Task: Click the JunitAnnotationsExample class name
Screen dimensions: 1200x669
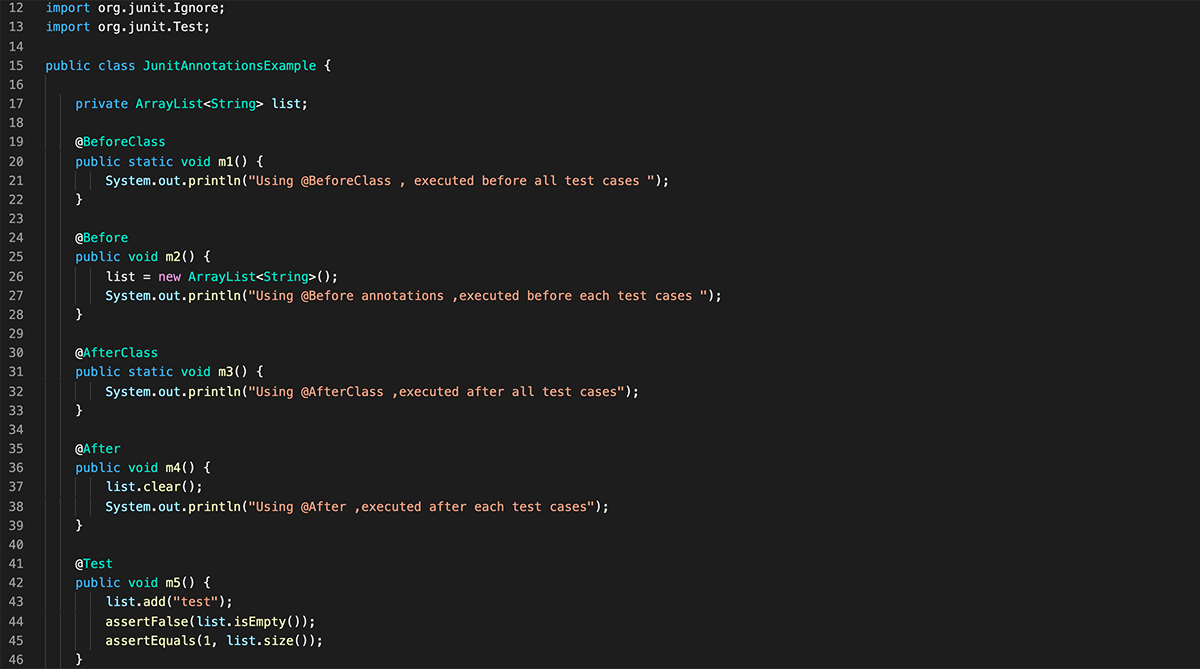Action: tap(229, 66)
